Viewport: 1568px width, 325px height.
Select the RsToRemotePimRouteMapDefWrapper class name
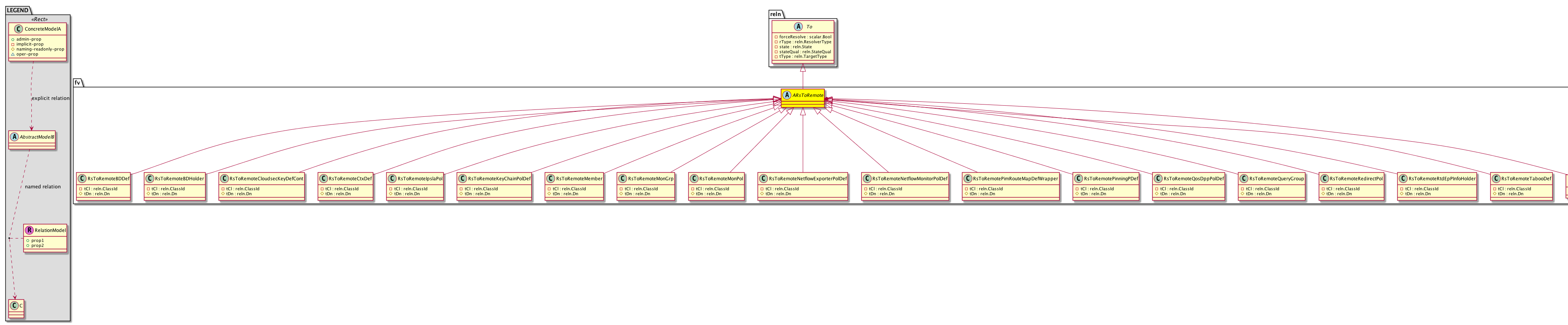pos(1015,179)
